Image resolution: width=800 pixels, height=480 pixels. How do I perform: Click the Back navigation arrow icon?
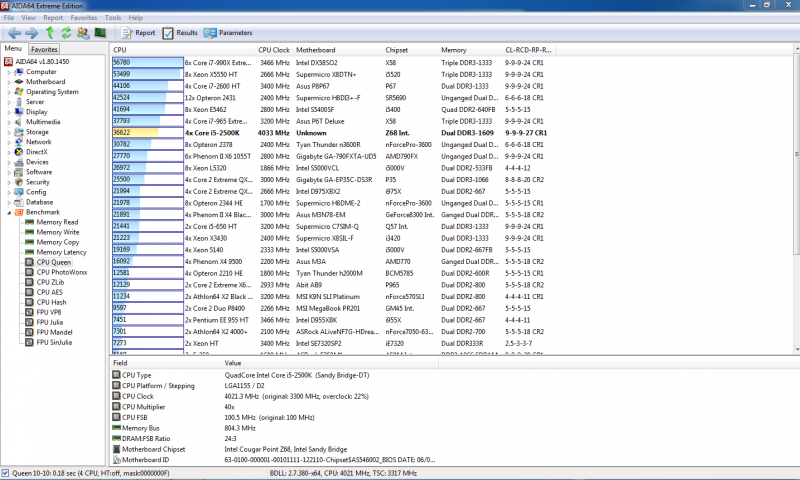pyautogui.click(x=13, y=33)
